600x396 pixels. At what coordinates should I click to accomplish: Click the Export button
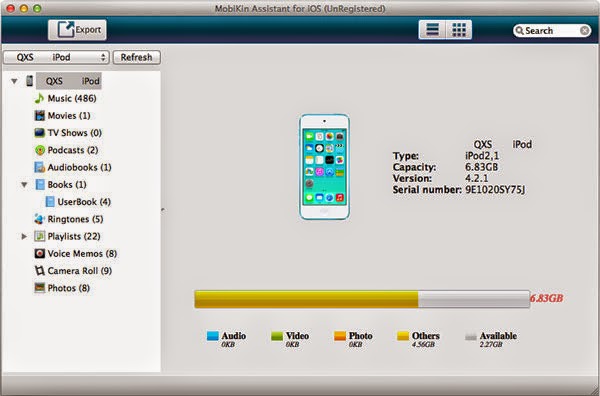click(77, 29)
